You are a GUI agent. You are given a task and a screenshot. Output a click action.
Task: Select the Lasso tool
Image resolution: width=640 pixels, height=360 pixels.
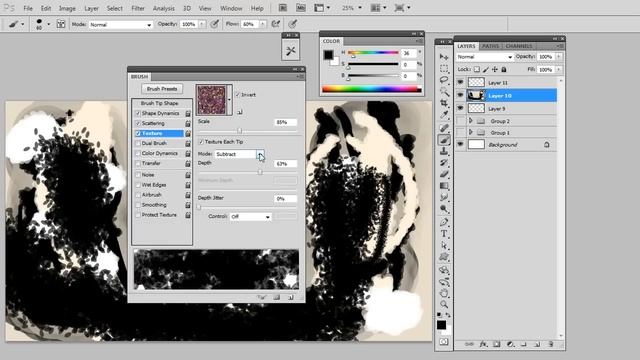444,80
